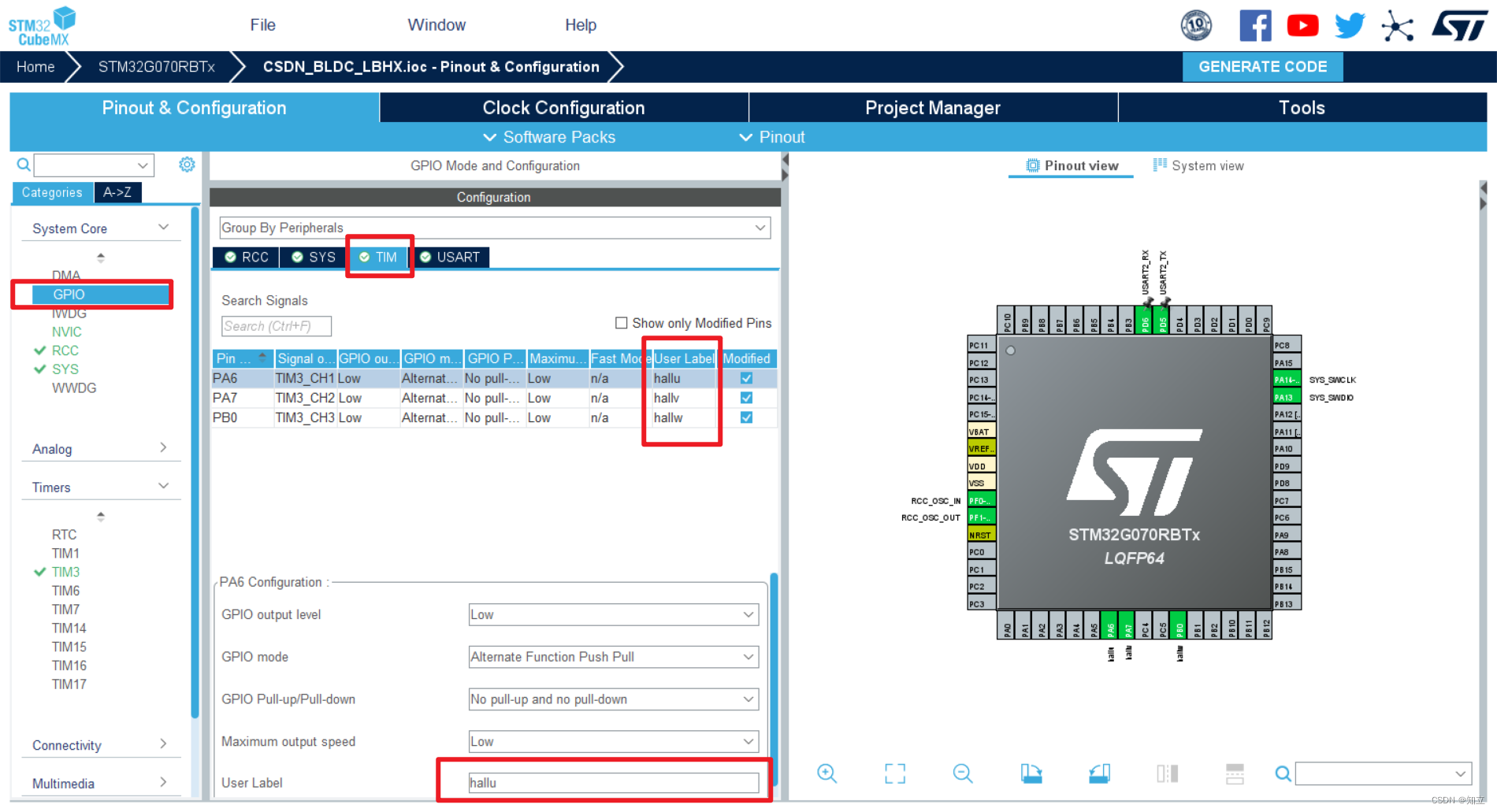
Task: Zoom in on the pinout view
Action: click(827, 773)
